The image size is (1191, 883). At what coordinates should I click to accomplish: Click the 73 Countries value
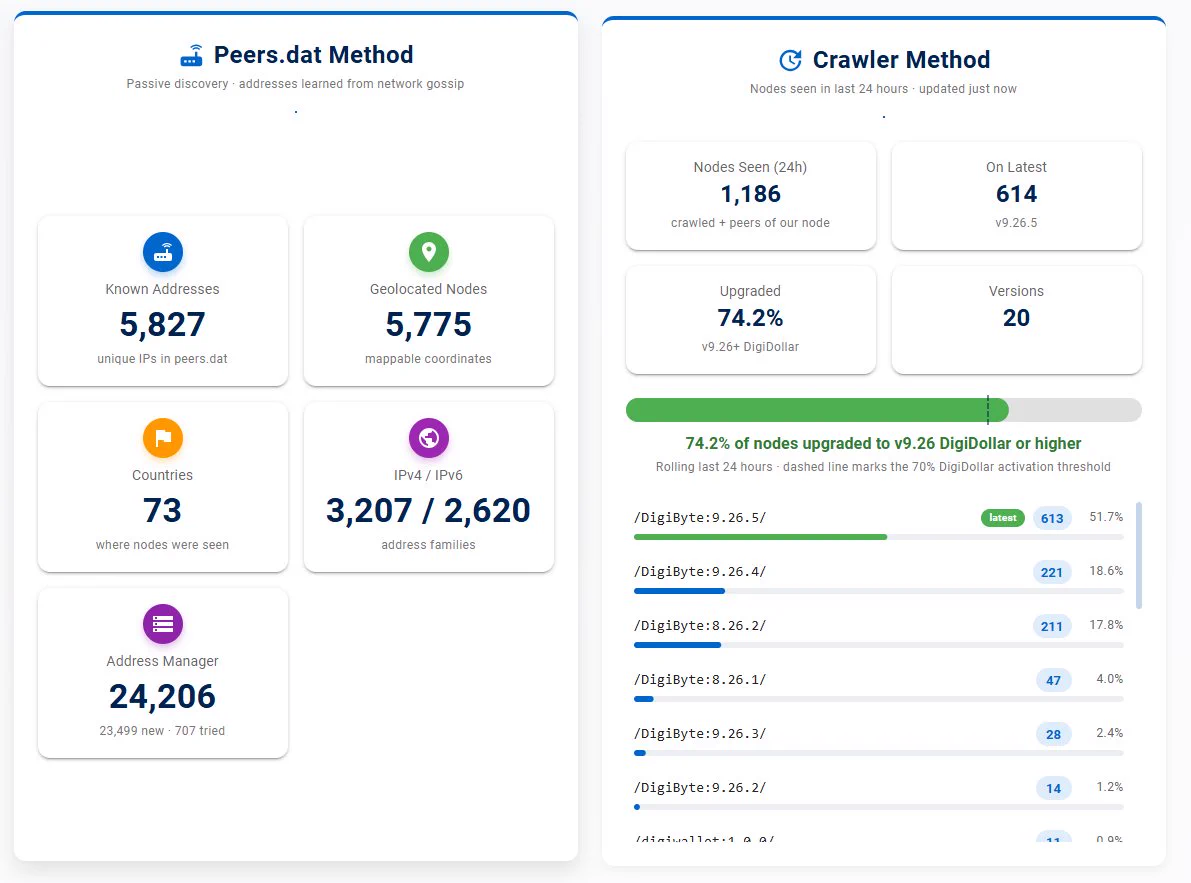[x=163, y=510]
